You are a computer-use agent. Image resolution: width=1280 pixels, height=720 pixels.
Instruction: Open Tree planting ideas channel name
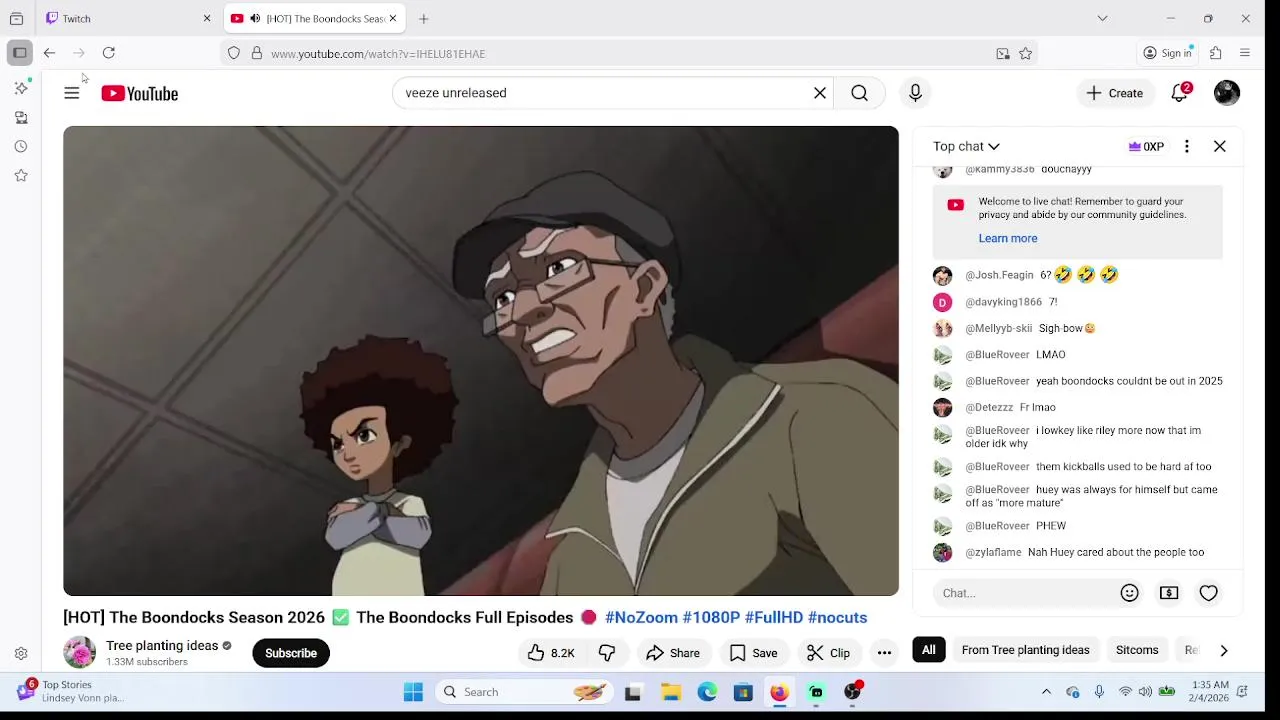[162, 646]
